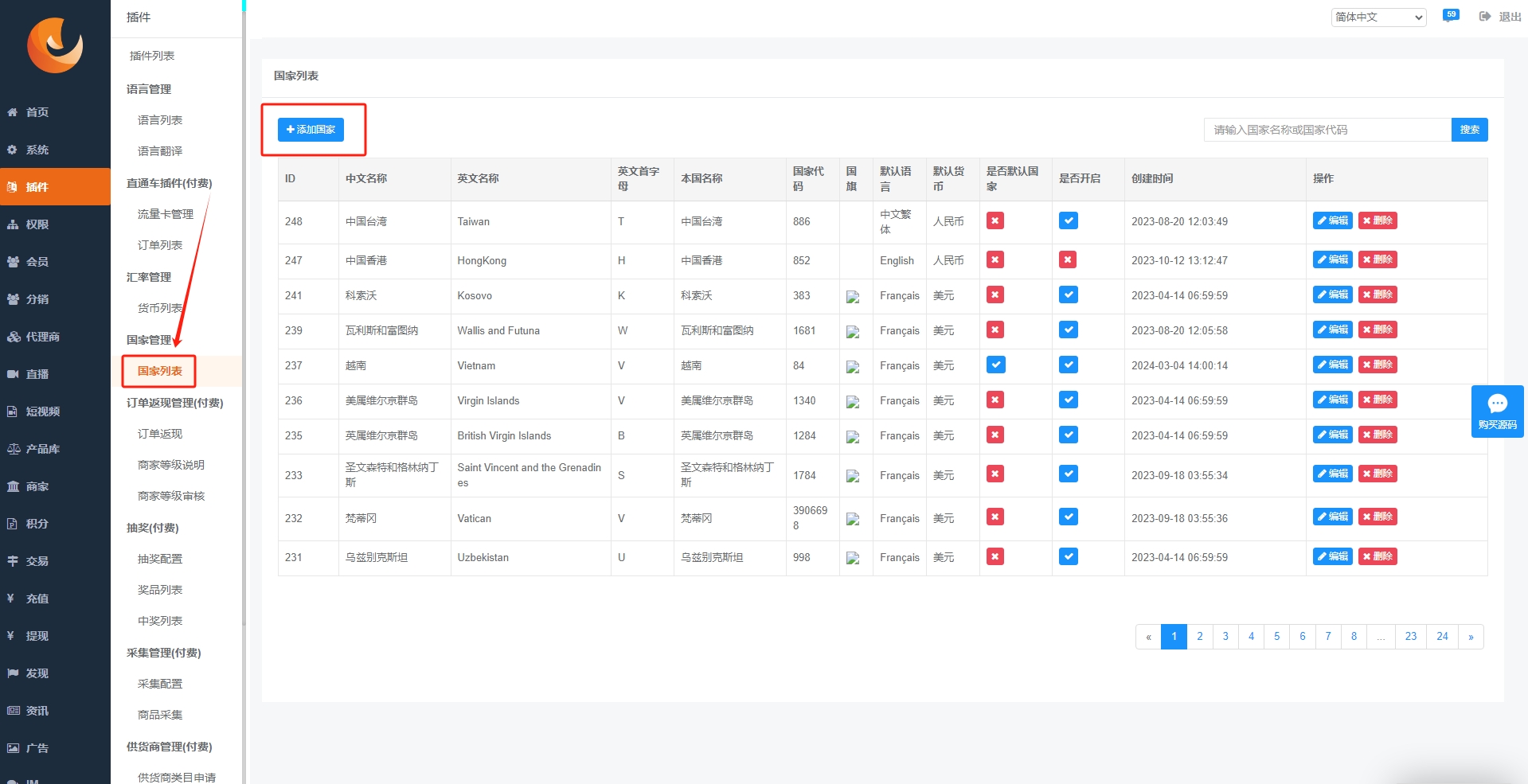Screen dimensions: 1528x784
Task: Select the 插件 plugin sidebar item
Action: click(55, 187)
